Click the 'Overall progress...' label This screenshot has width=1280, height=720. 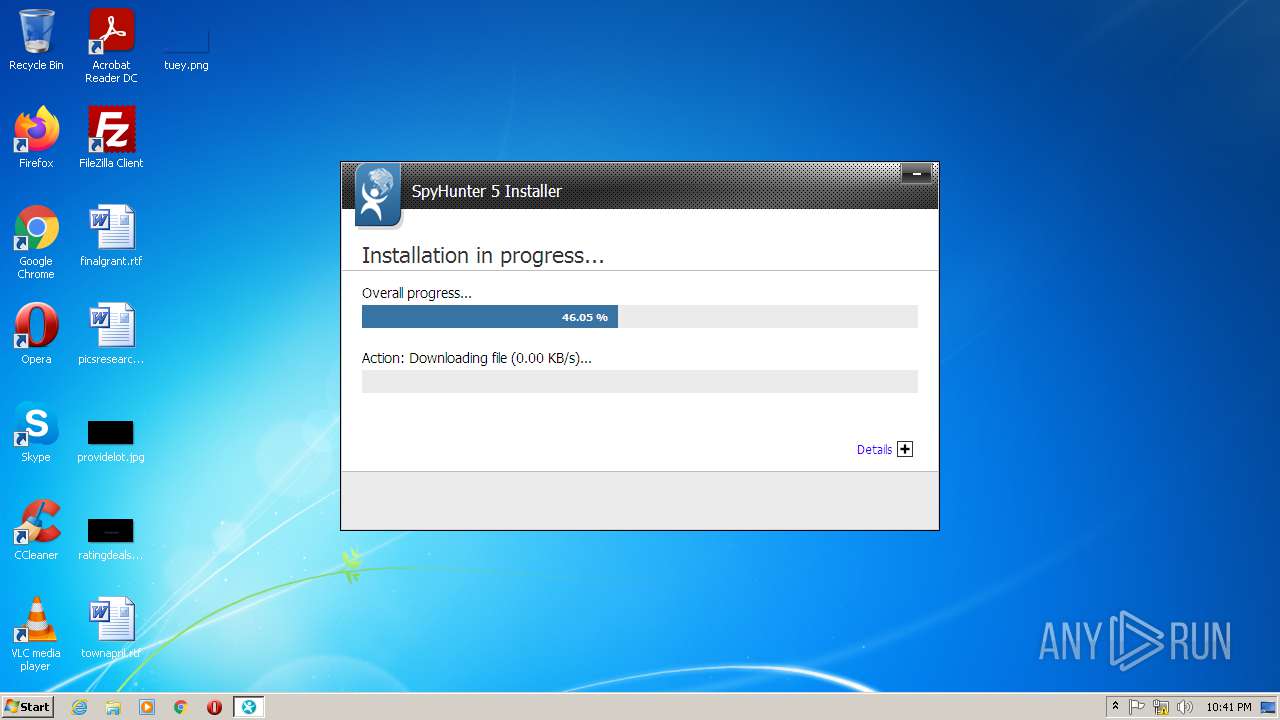pyautogui.click(x=417, y=293)
